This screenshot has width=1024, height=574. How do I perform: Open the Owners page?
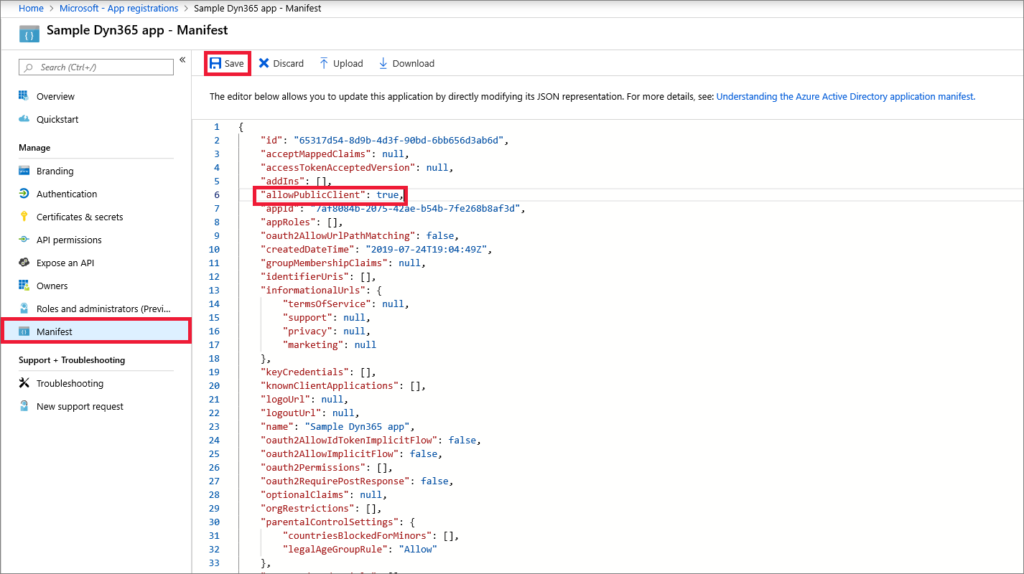click(52, 286)
